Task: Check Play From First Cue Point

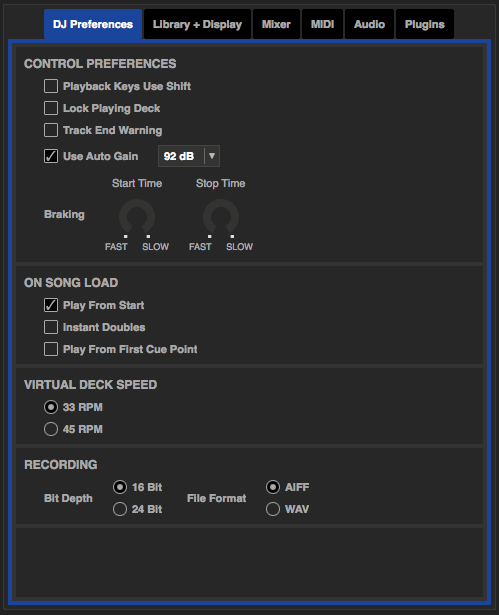Action: 51,349
